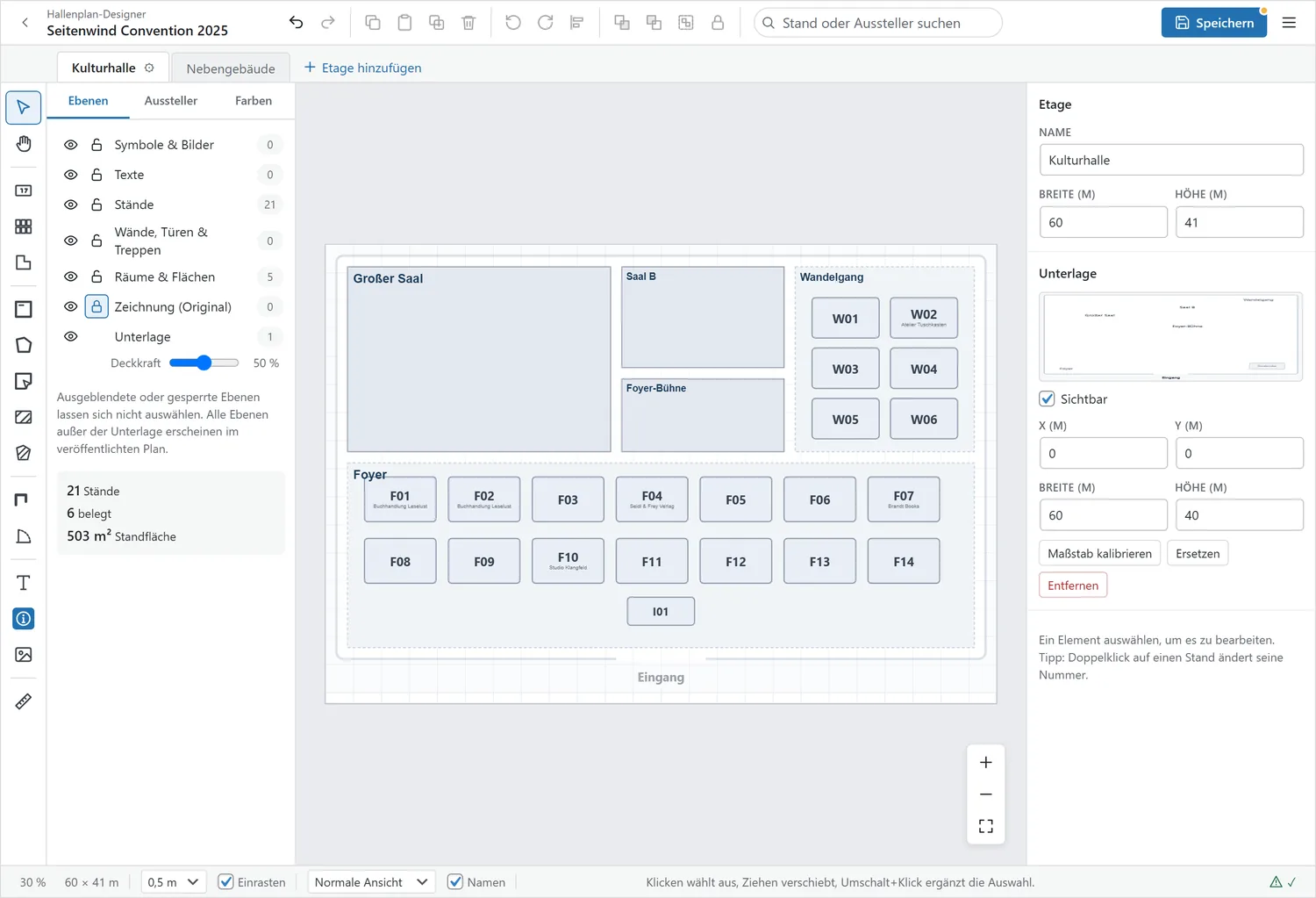The image size is (1316, 898).
Task: Disable the Einrasten checkbox
Action: (x=225, y=882)
